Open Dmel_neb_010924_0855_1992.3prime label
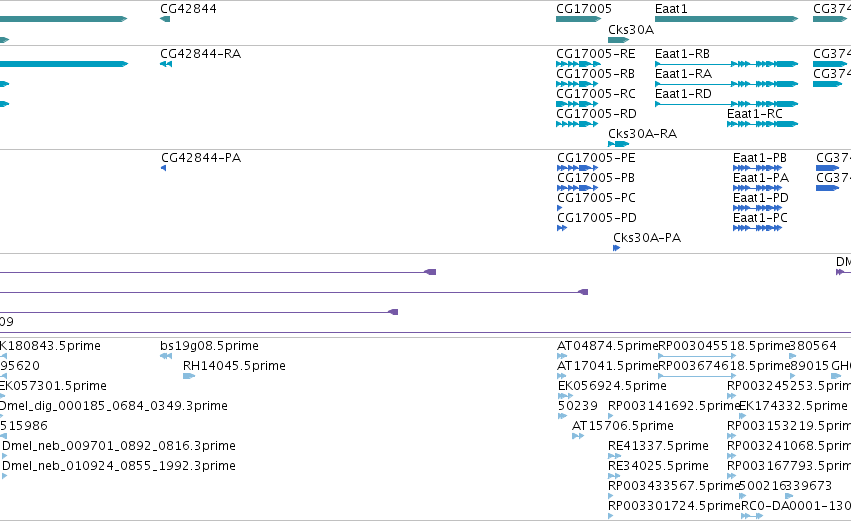Image resolution: width=851 pixels, height=521 pixels. 119,466
